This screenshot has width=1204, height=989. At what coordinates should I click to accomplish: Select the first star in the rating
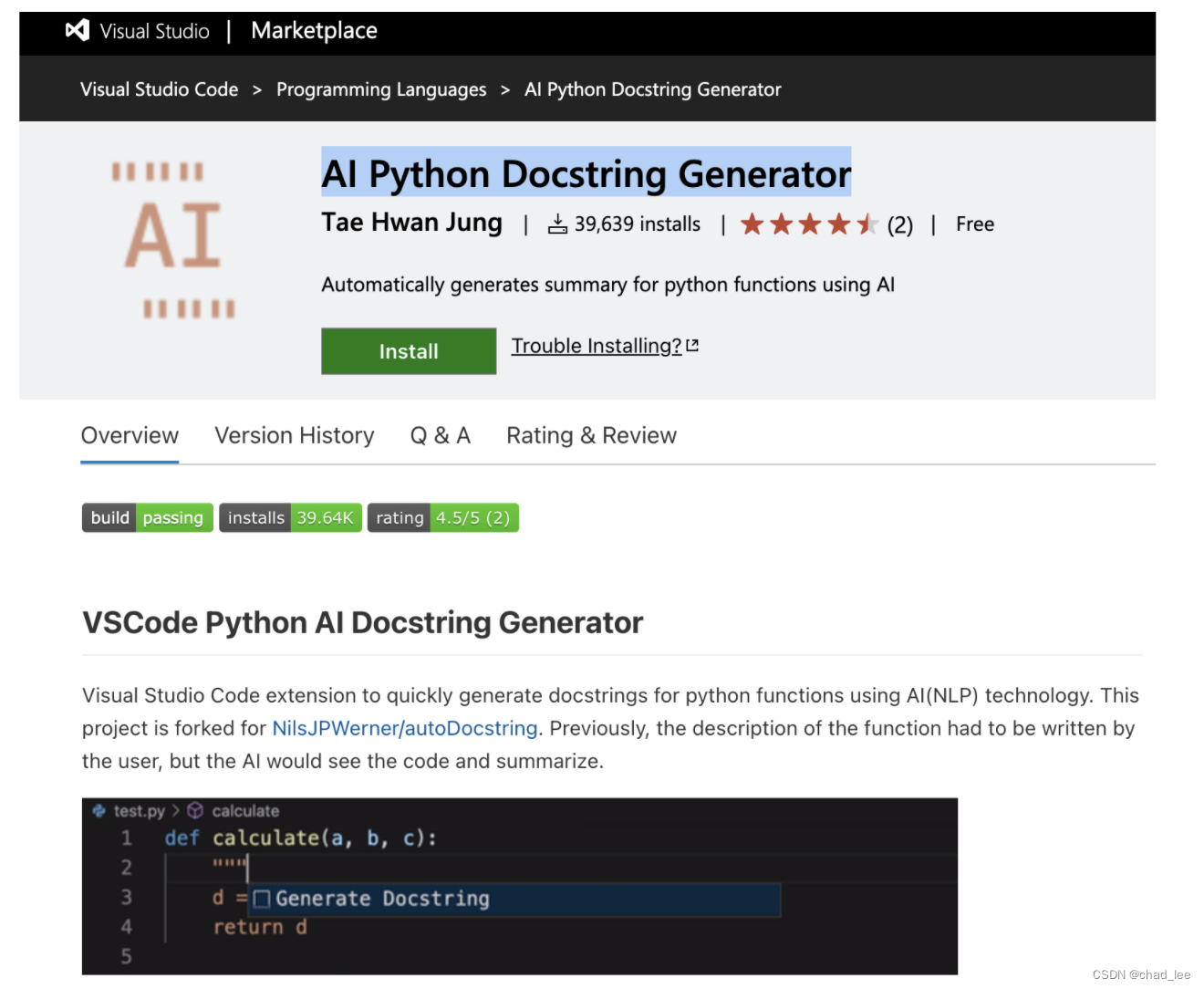pyautogui.click(x=752, y=224)
